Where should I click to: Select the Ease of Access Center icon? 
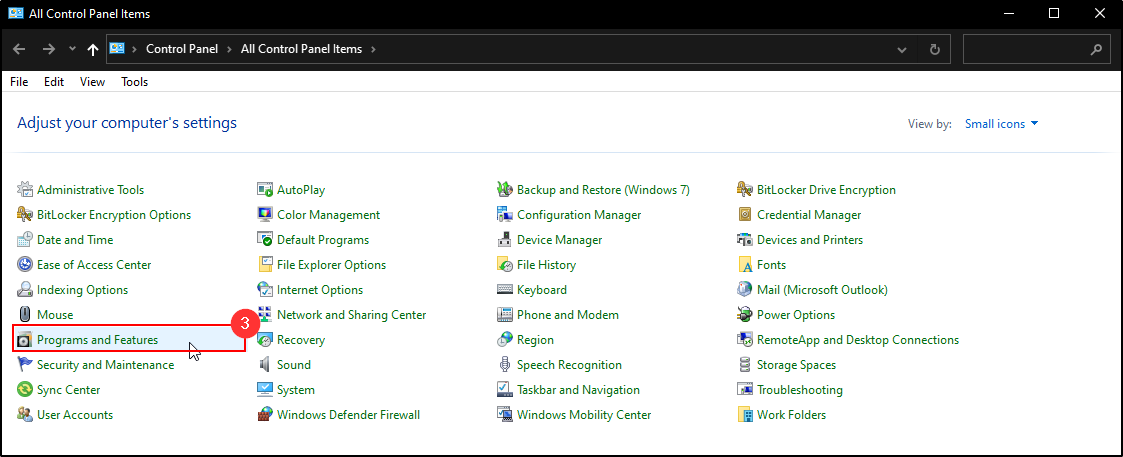point(25,265)
